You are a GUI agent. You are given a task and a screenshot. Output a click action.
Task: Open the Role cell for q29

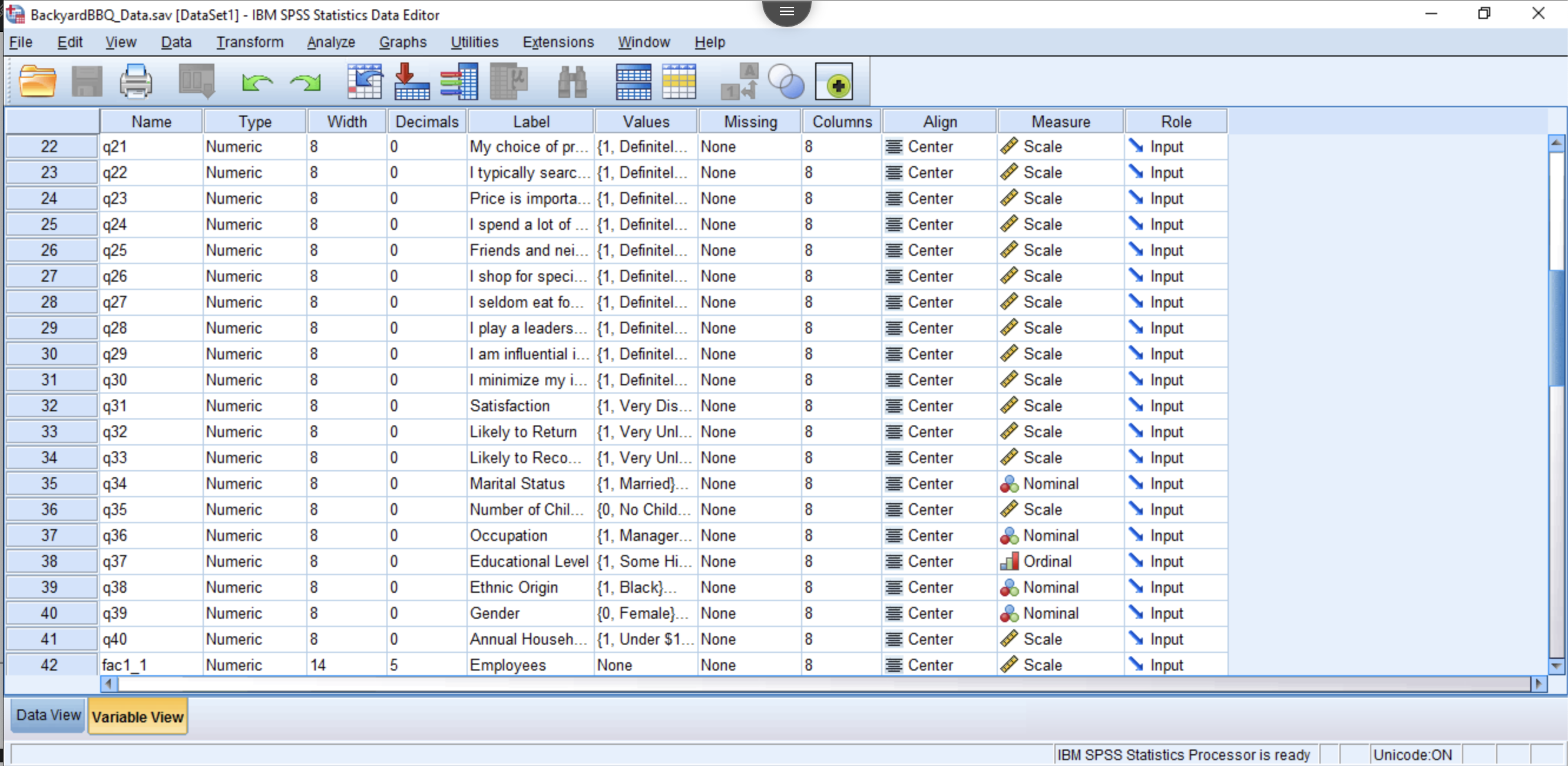(x=1176, y=354)
